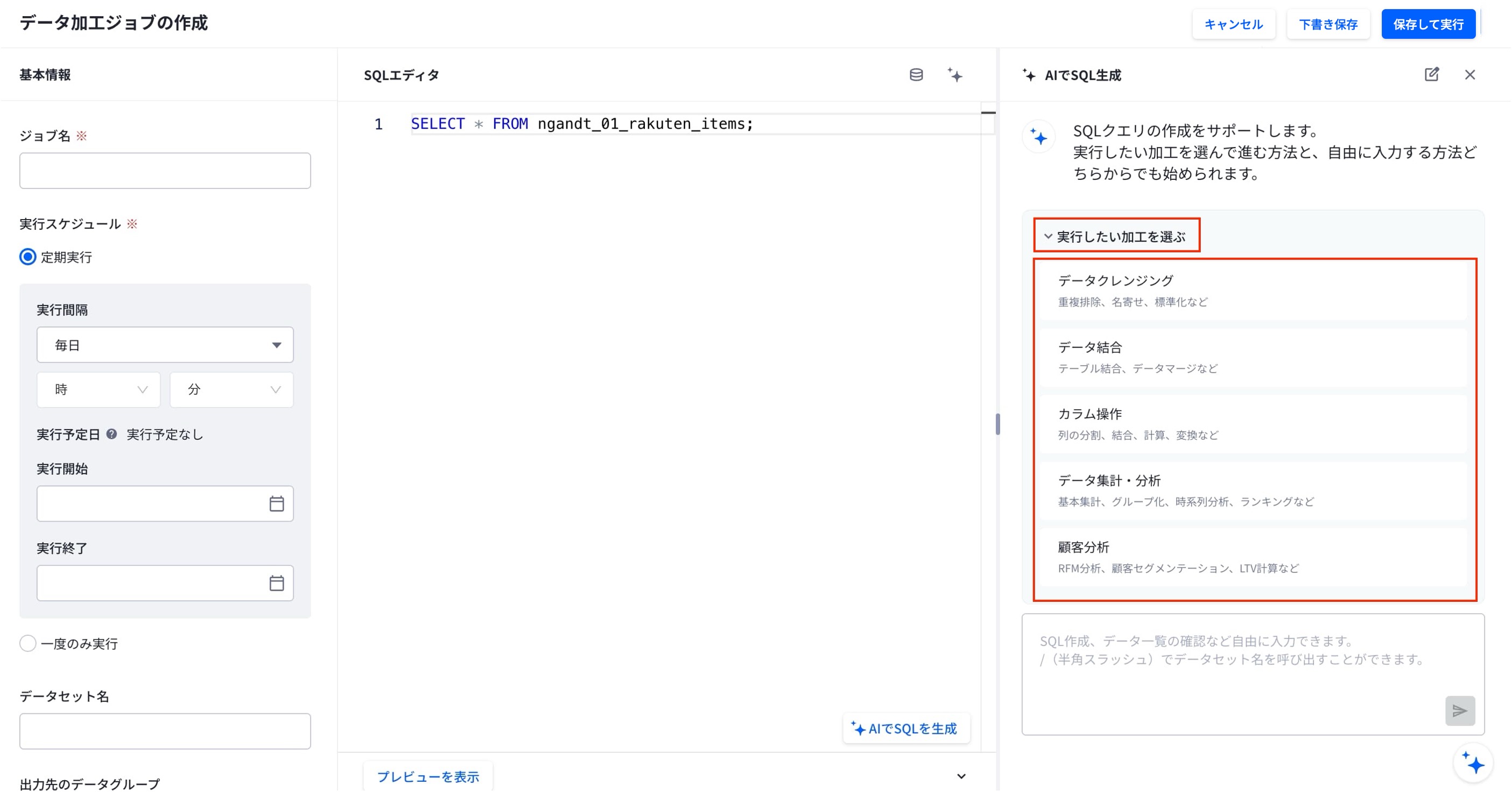Send the AI prompt with the arrow icon
This screenshot has width=1512, height=792.
[x=1460, y=710]
